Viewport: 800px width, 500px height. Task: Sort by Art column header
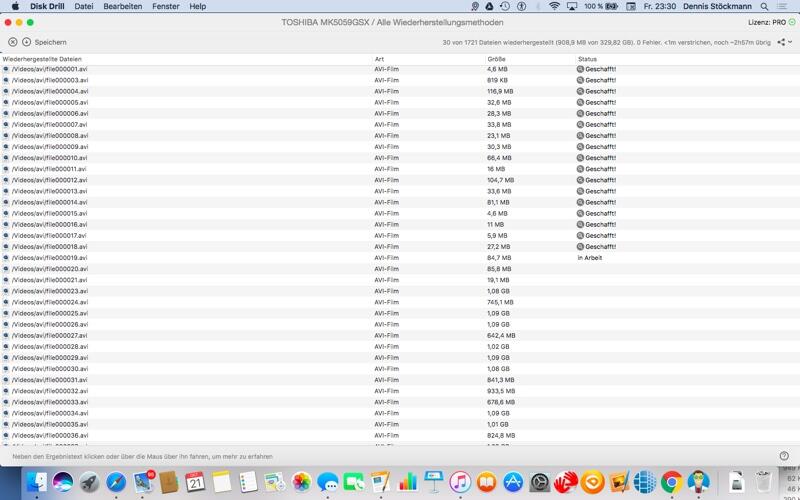pos(379,59)
